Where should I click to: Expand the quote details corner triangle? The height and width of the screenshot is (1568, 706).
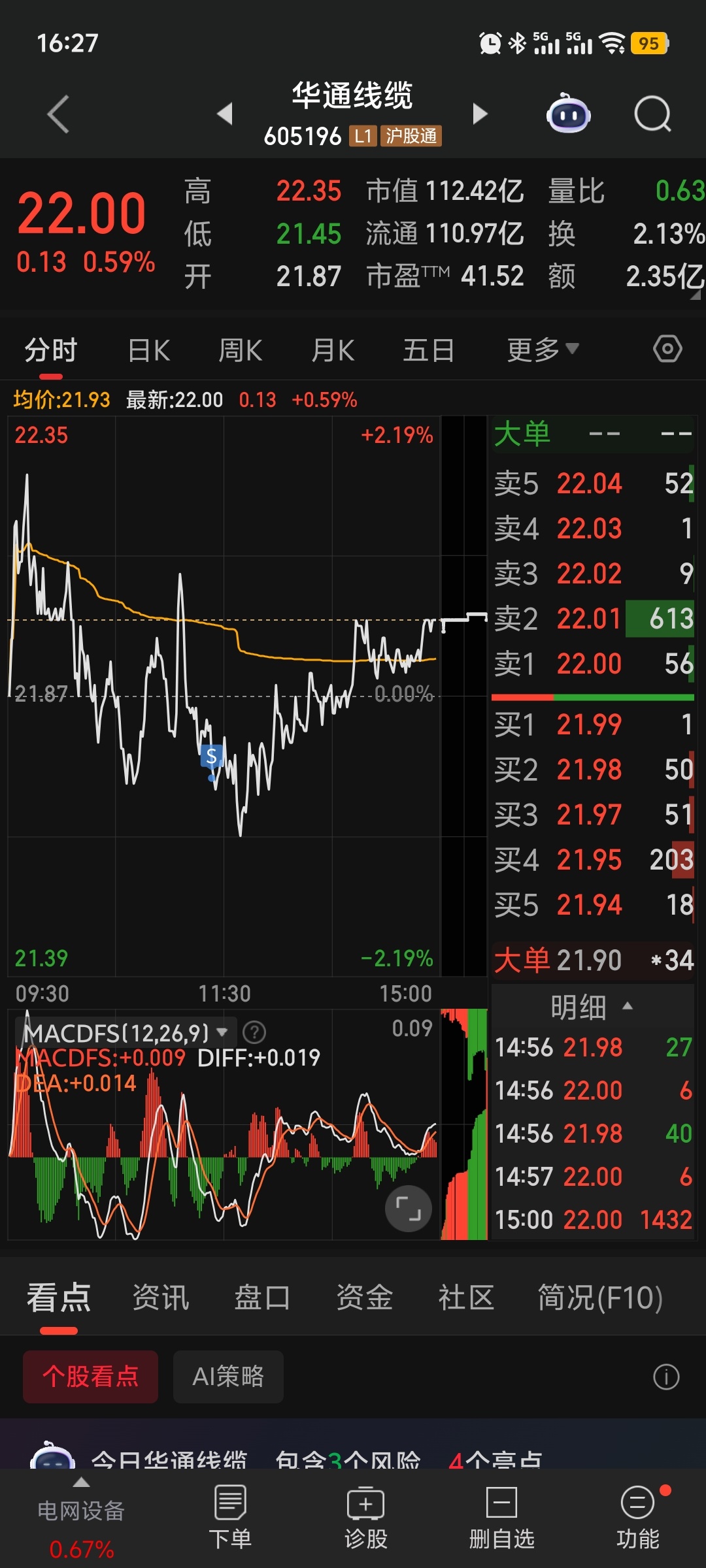pyautogui.click(x=695, y=295)
